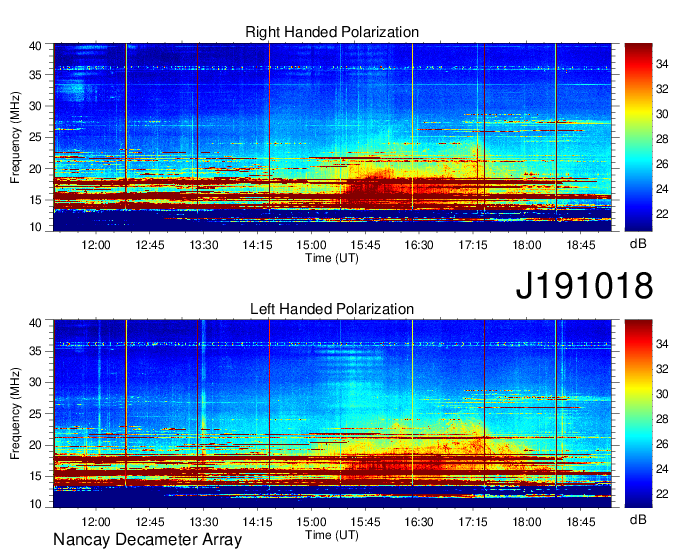Click the 34 dB tick on Right Handed color bar

click(662, 65)
